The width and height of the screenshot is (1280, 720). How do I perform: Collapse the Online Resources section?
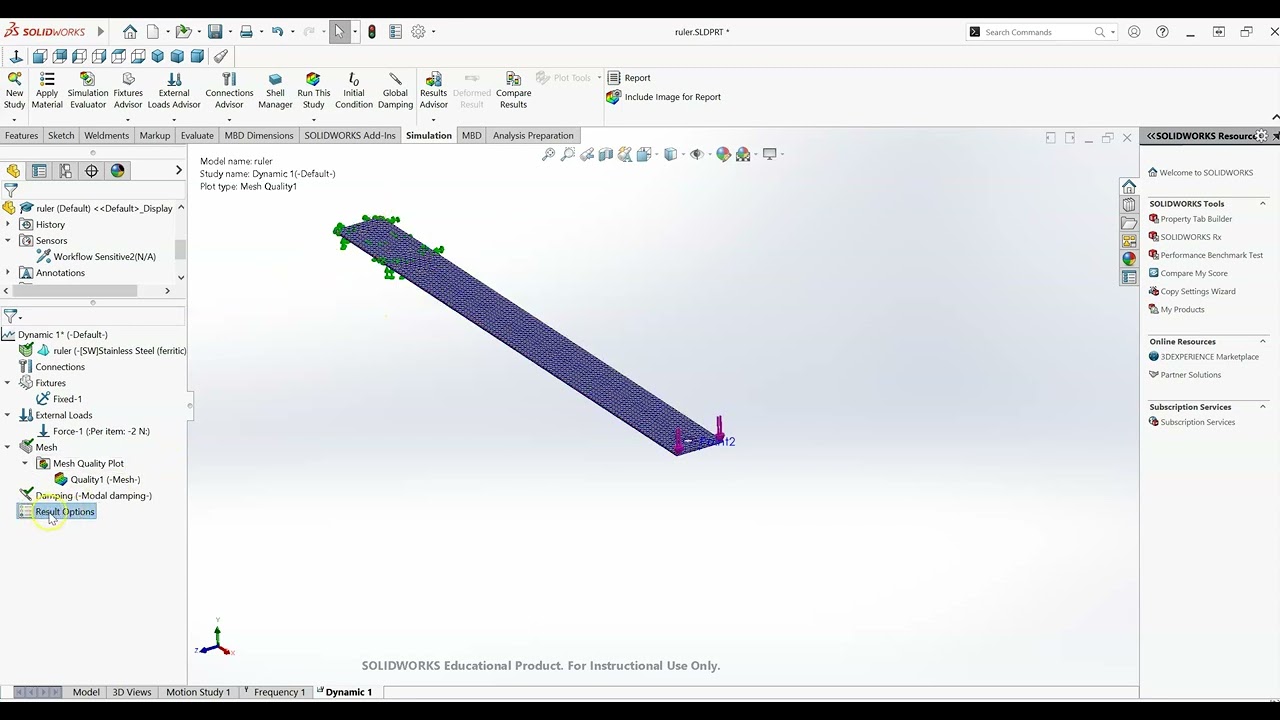click(x=1262, y=342)
